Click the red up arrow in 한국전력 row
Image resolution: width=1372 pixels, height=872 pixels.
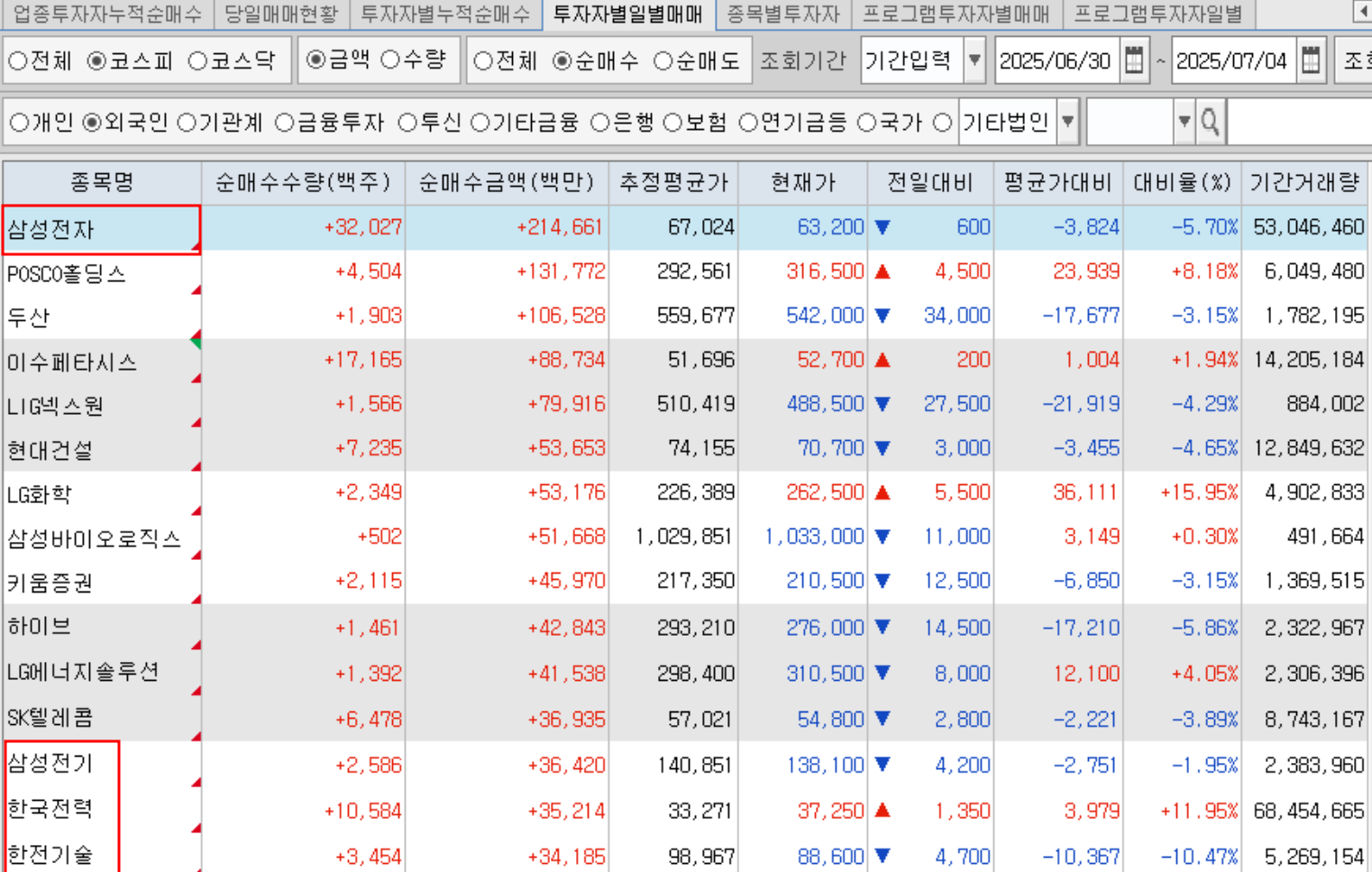click(x=883, y=811)
